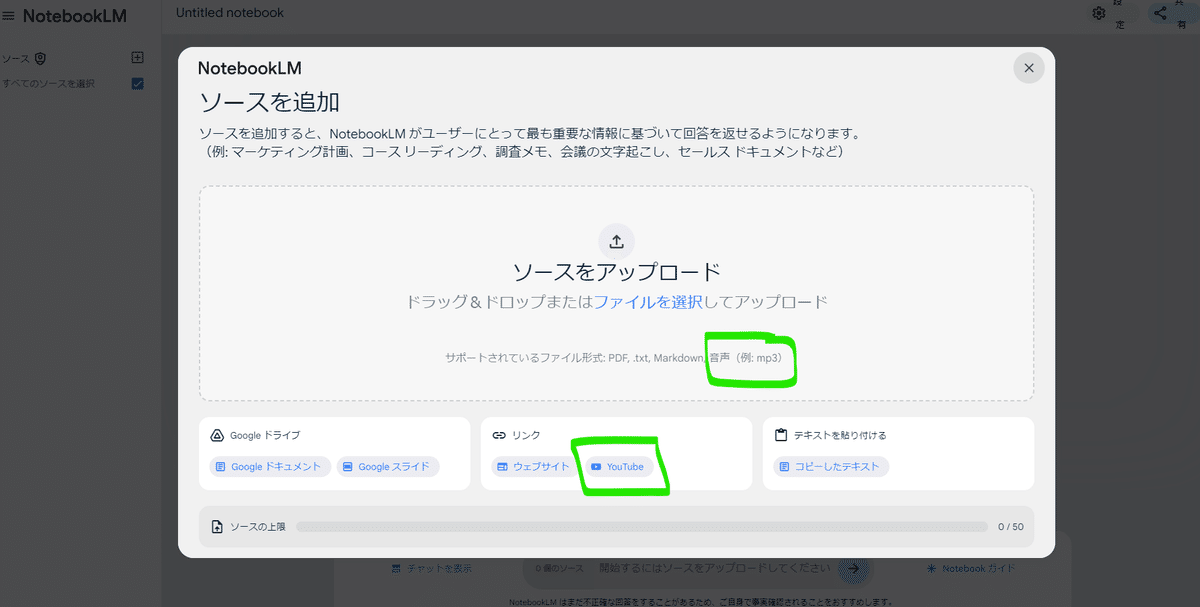This screenshot has width=1200, height=607.
Task: Click the add-source plus icon in the sidebar
Action: (137, 58)
